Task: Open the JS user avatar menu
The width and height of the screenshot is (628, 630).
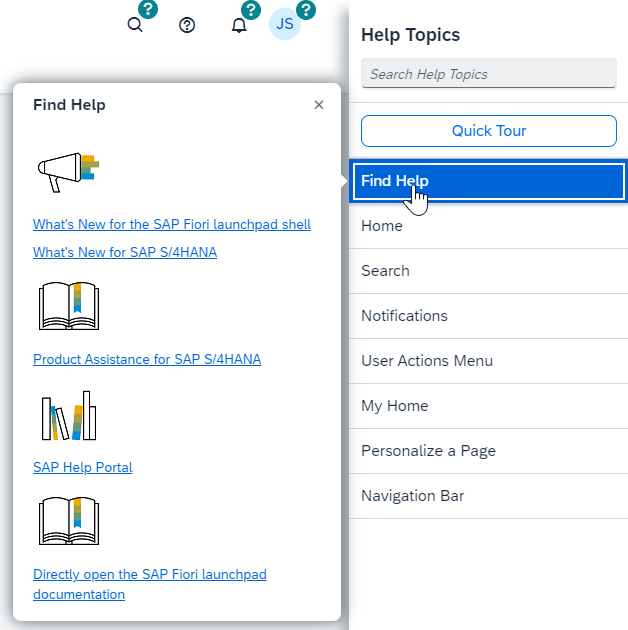Action: point(285,25)
